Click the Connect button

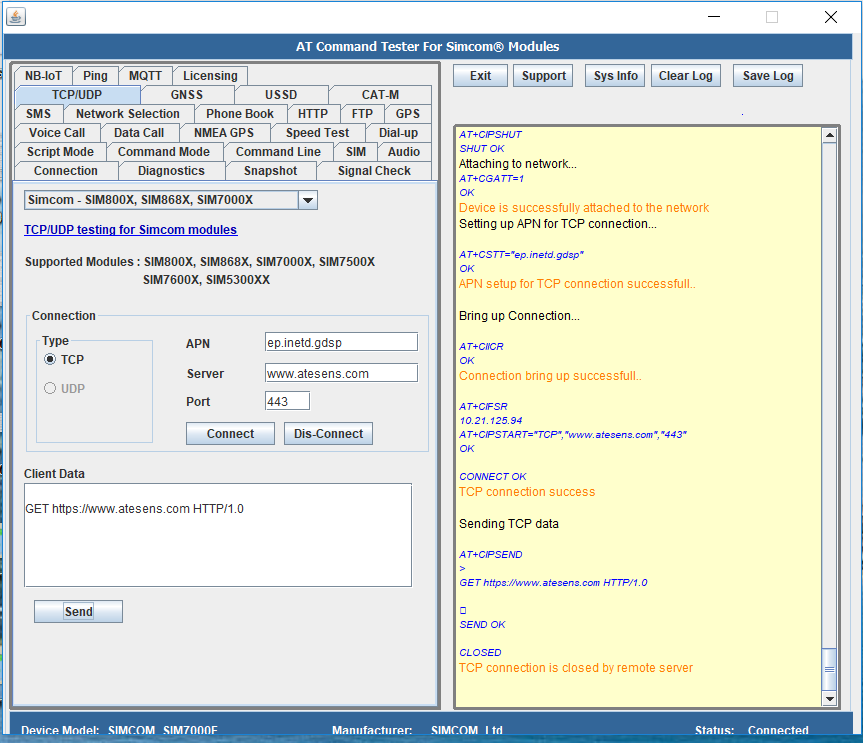231,434
